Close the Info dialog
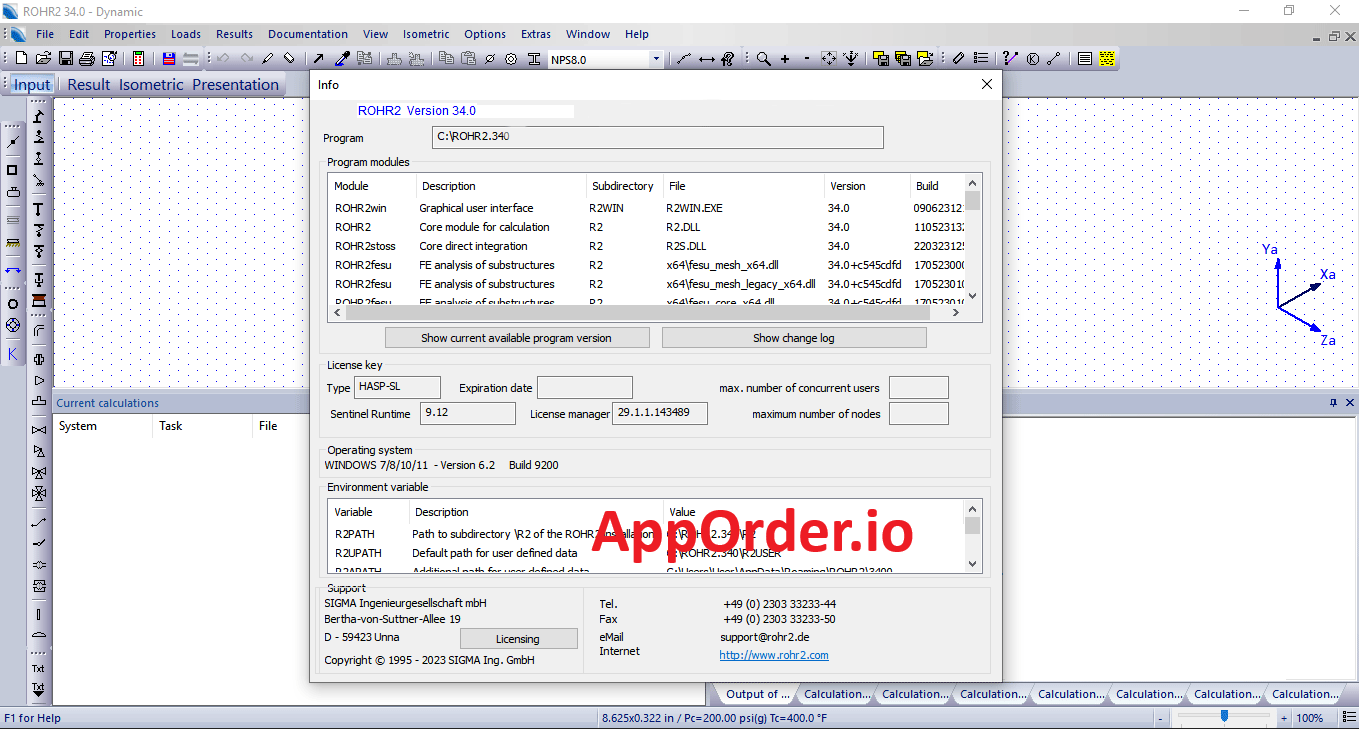Screen dimensions: 1359x729 pos(987,84)
